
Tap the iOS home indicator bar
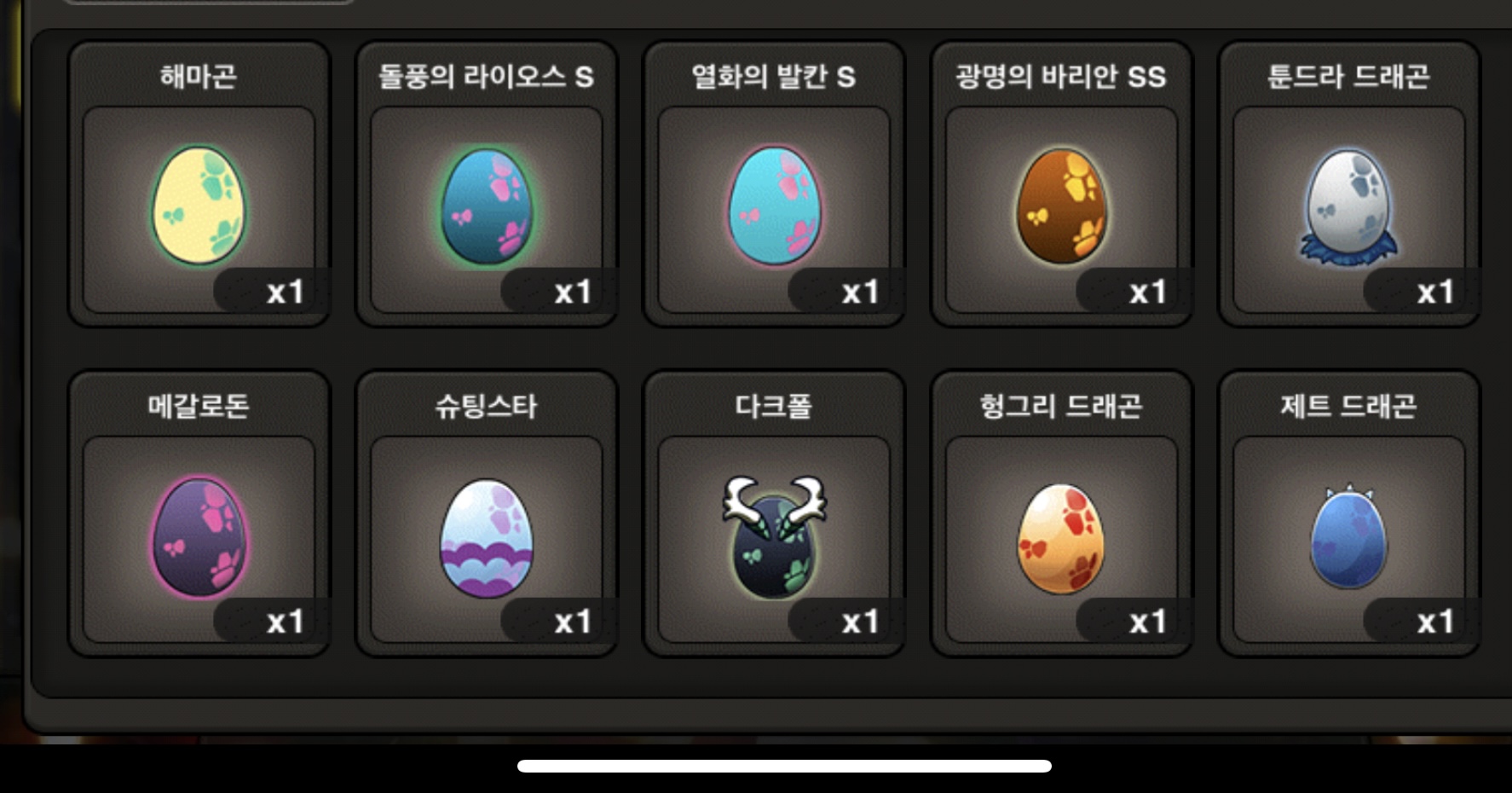[784, 766]
